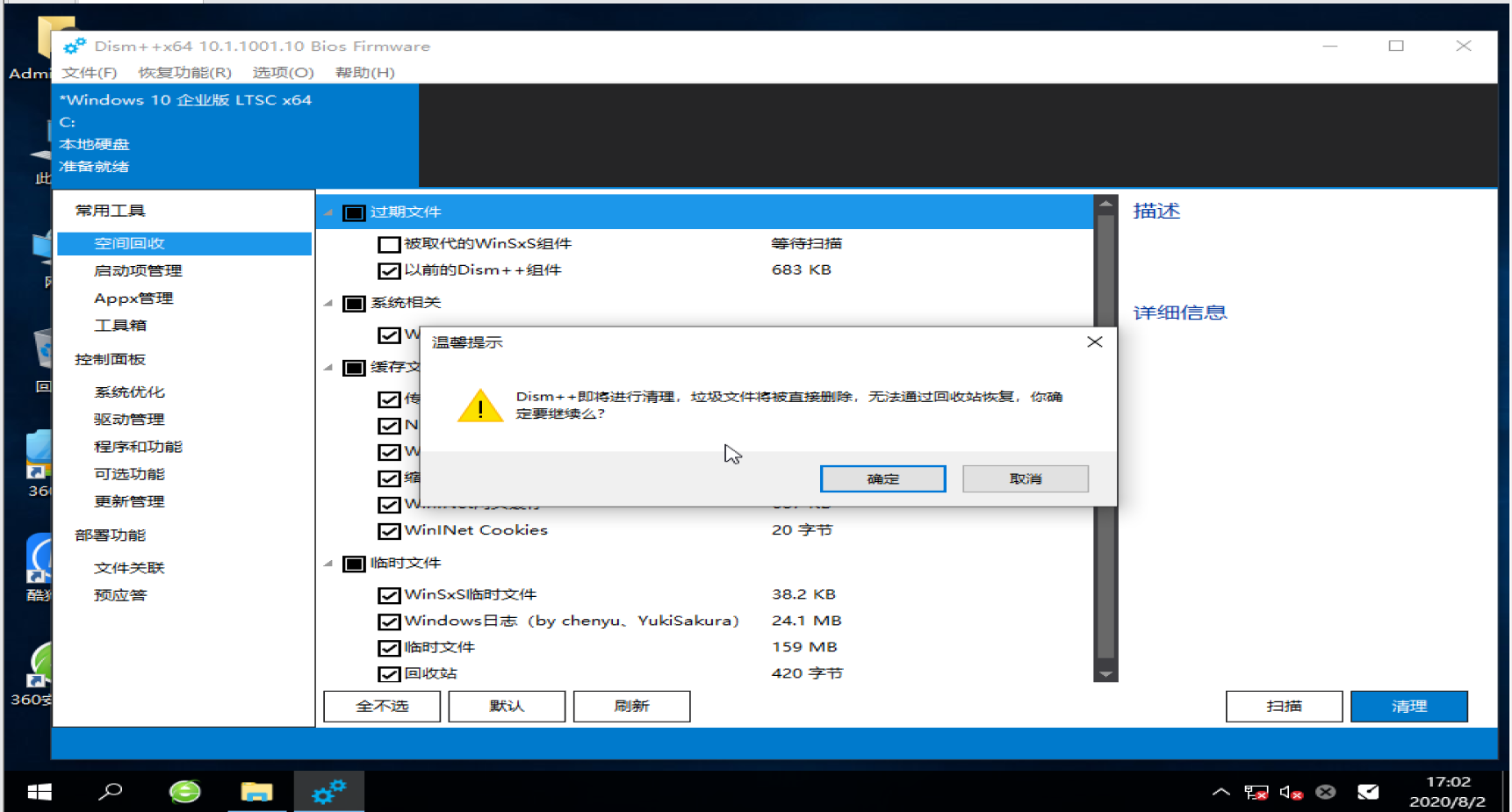This screenshot has width=1512, height=812.
Task: Open 系统优化 in the sidebar
Action: pyautogui.click(x=129, y=392)
